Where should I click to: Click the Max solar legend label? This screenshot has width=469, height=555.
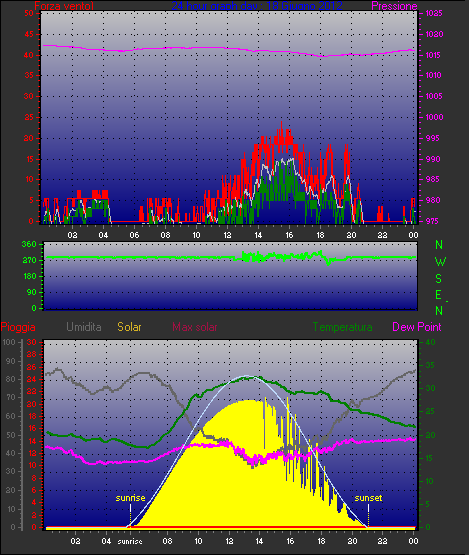(x=195, y=327)
